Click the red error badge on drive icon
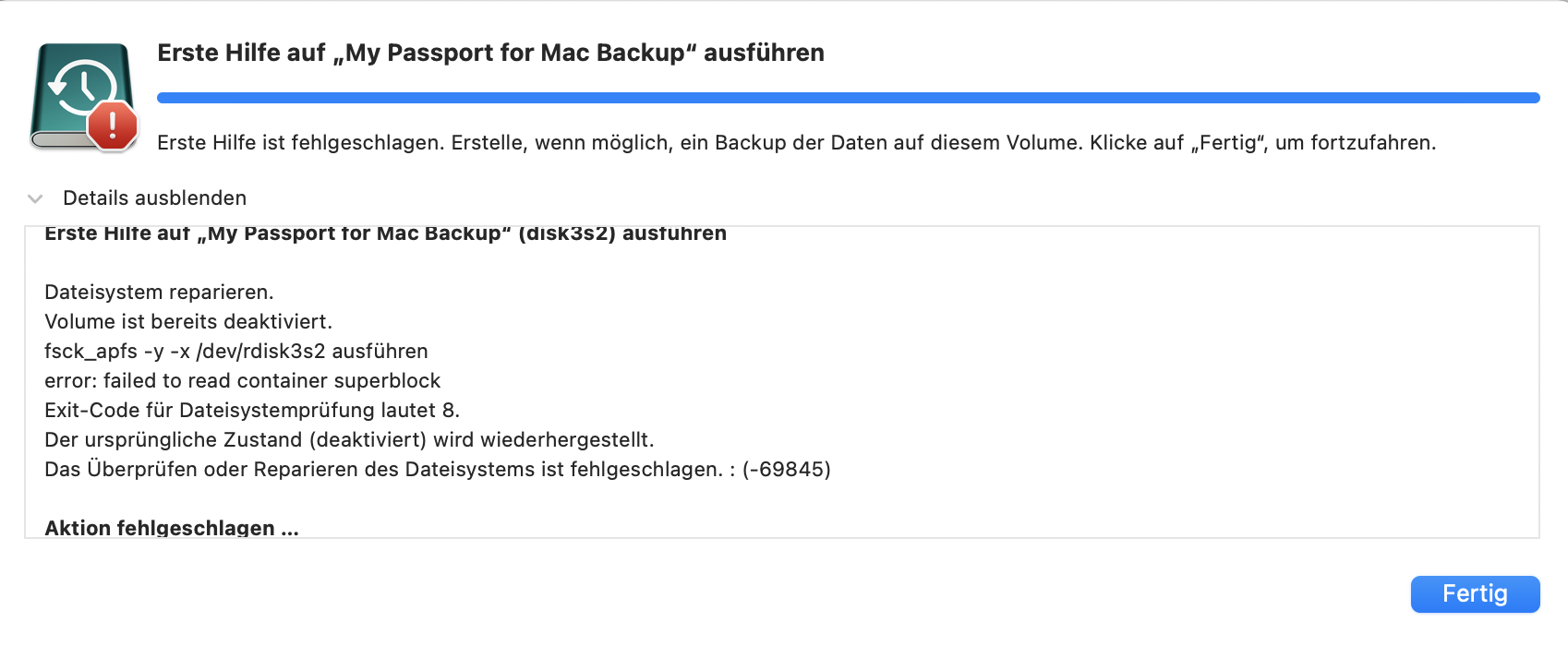1568x646 pixels. coord(113,126)
